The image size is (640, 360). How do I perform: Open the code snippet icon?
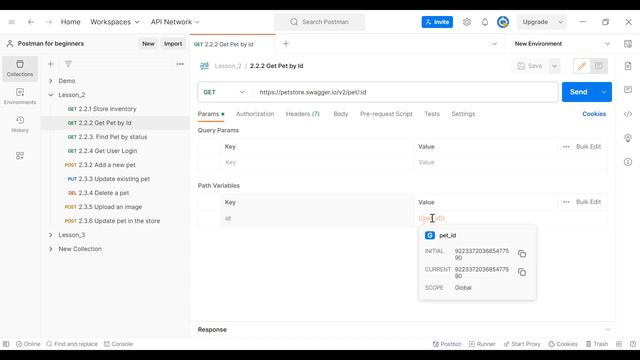pos(628,114)
